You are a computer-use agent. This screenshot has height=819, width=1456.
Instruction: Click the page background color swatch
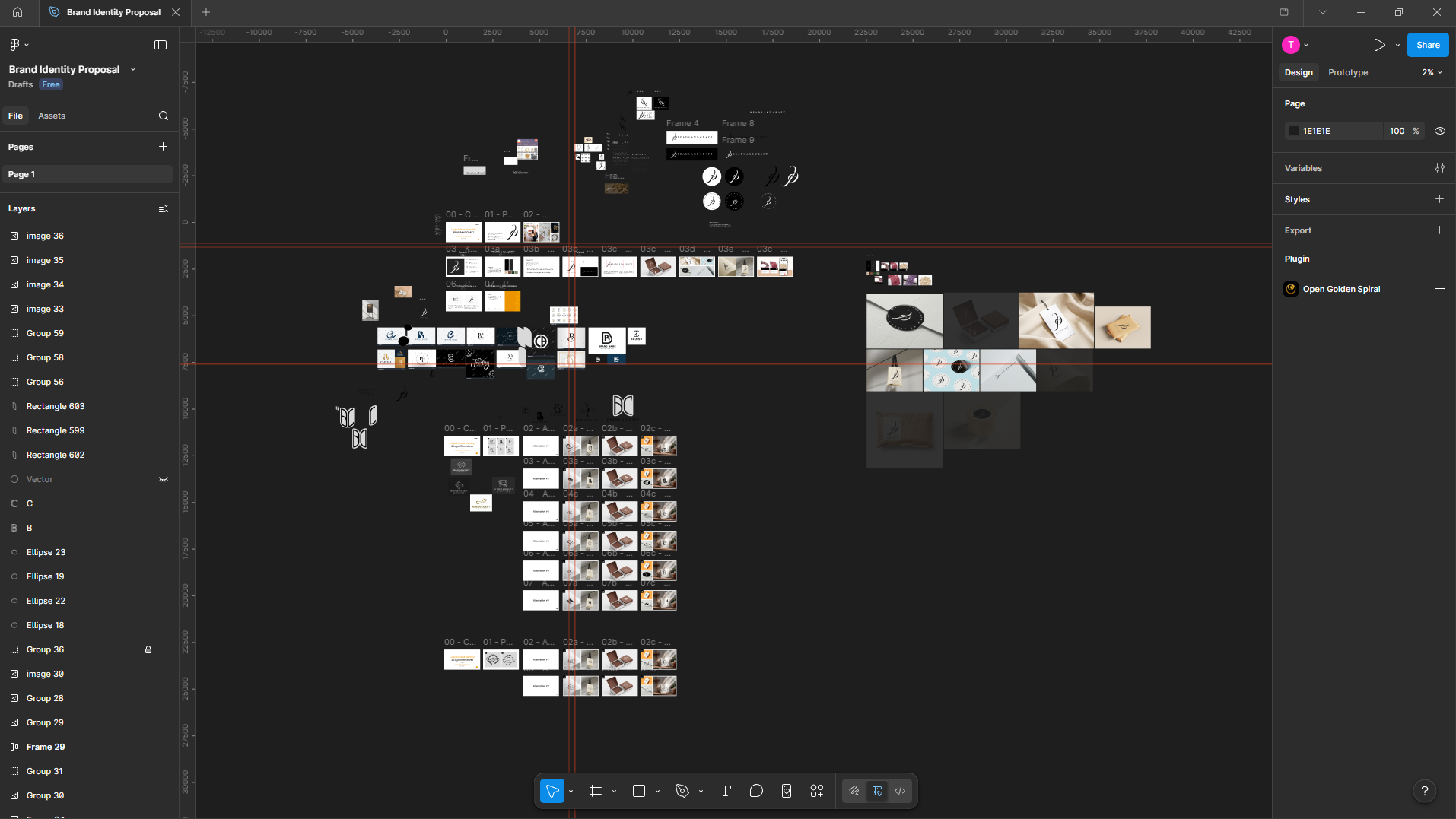click(1293, 131)
